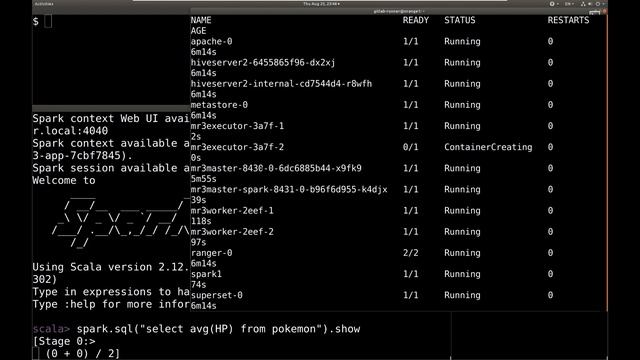Click the READY column header
The image size is (640, 360).
coord(416,20)
